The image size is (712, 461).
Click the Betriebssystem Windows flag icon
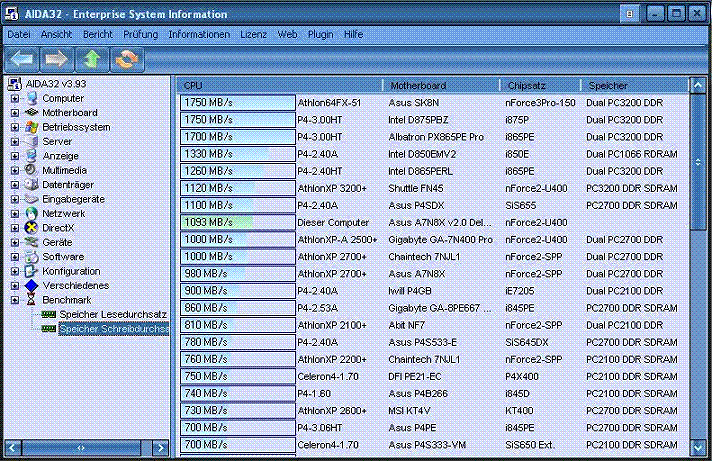coord(31,127)
